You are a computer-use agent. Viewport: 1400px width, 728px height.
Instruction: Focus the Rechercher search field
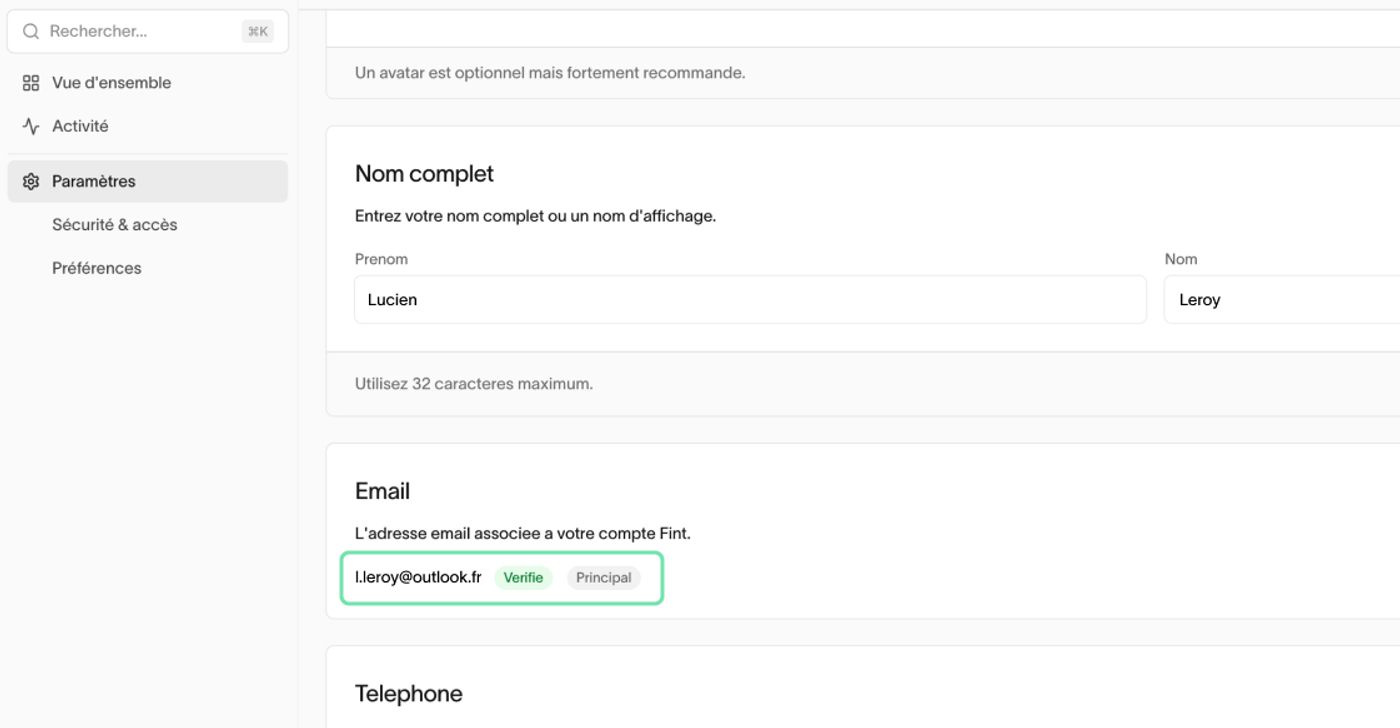click(x=148, y=32)
